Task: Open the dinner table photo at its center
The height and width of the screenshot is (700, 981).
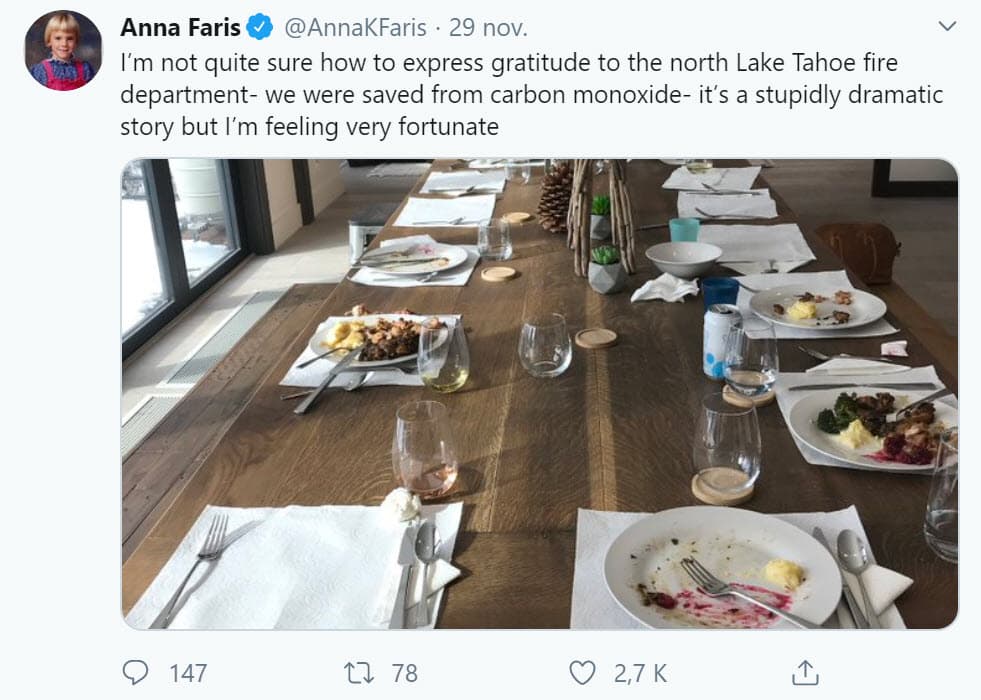Action: (540, 394)
